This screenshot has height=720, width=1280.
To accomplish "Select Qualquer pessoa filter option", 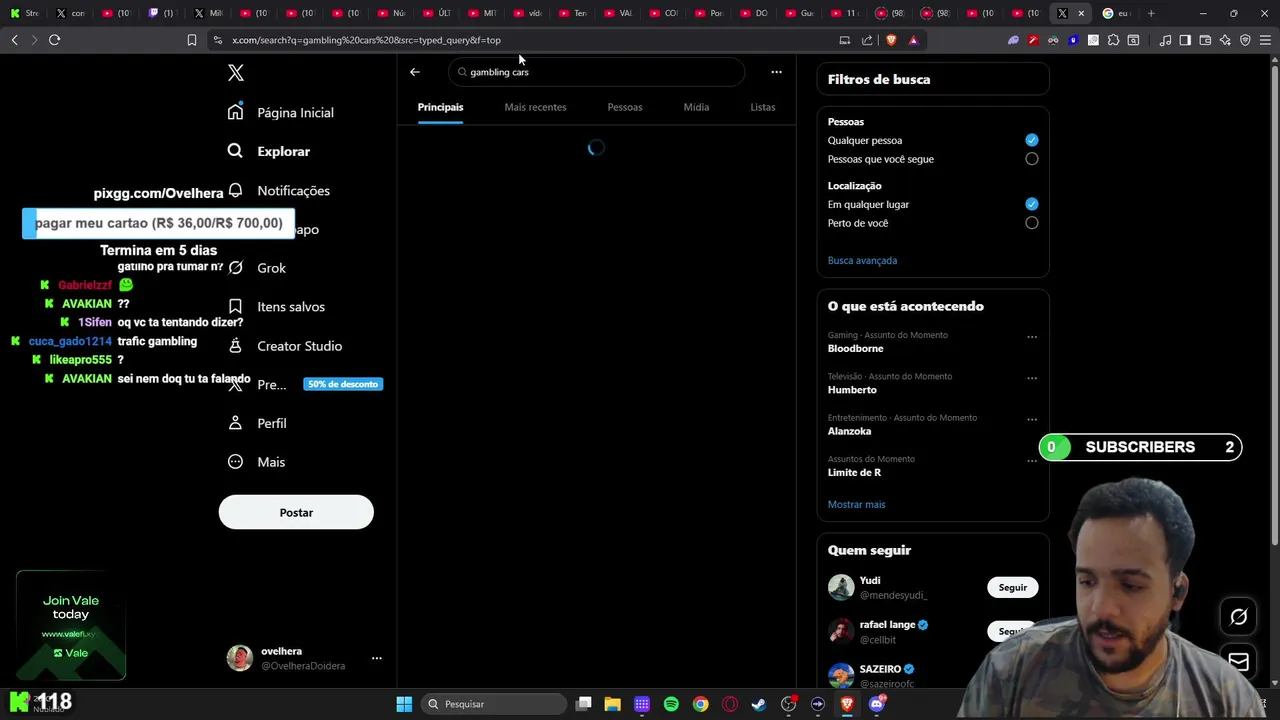I will (x=1032, y=140).
